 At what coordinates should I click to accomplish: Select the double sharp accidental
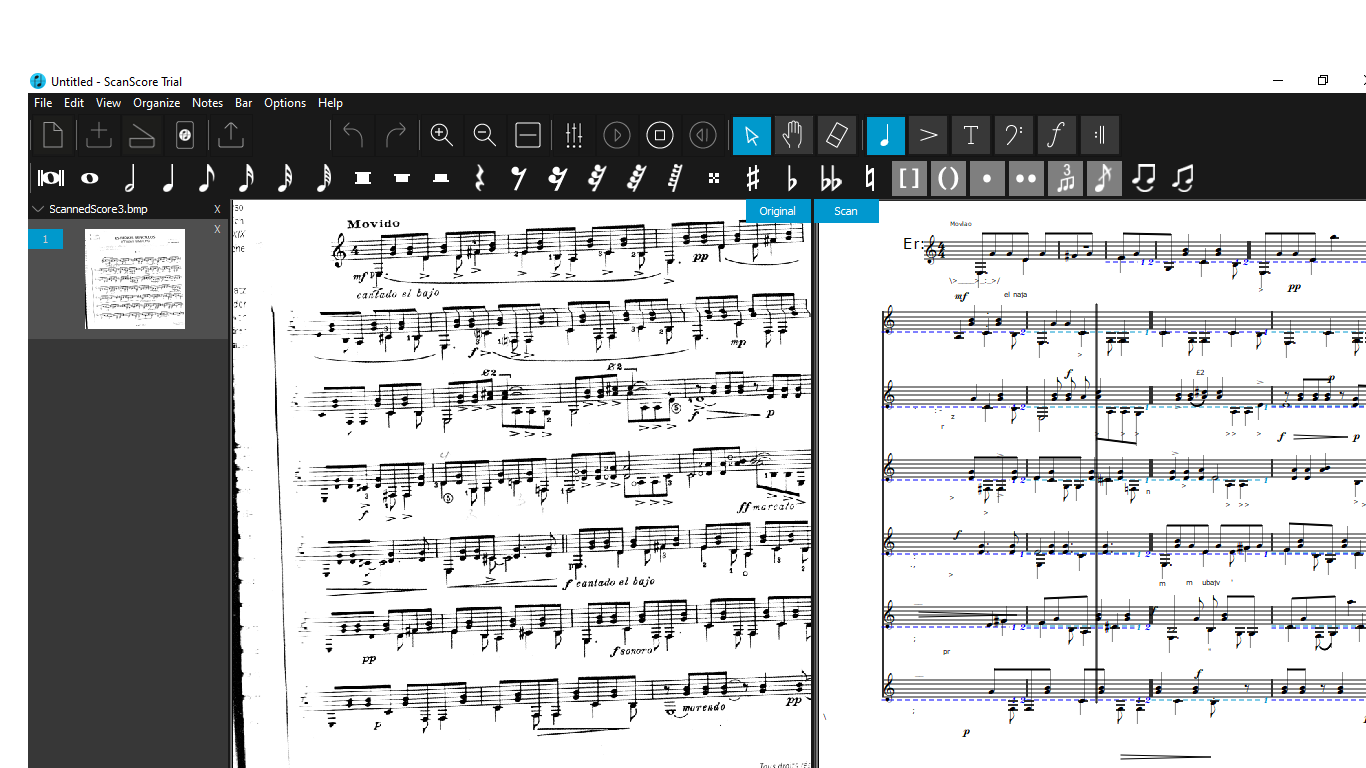pos(714,178)
